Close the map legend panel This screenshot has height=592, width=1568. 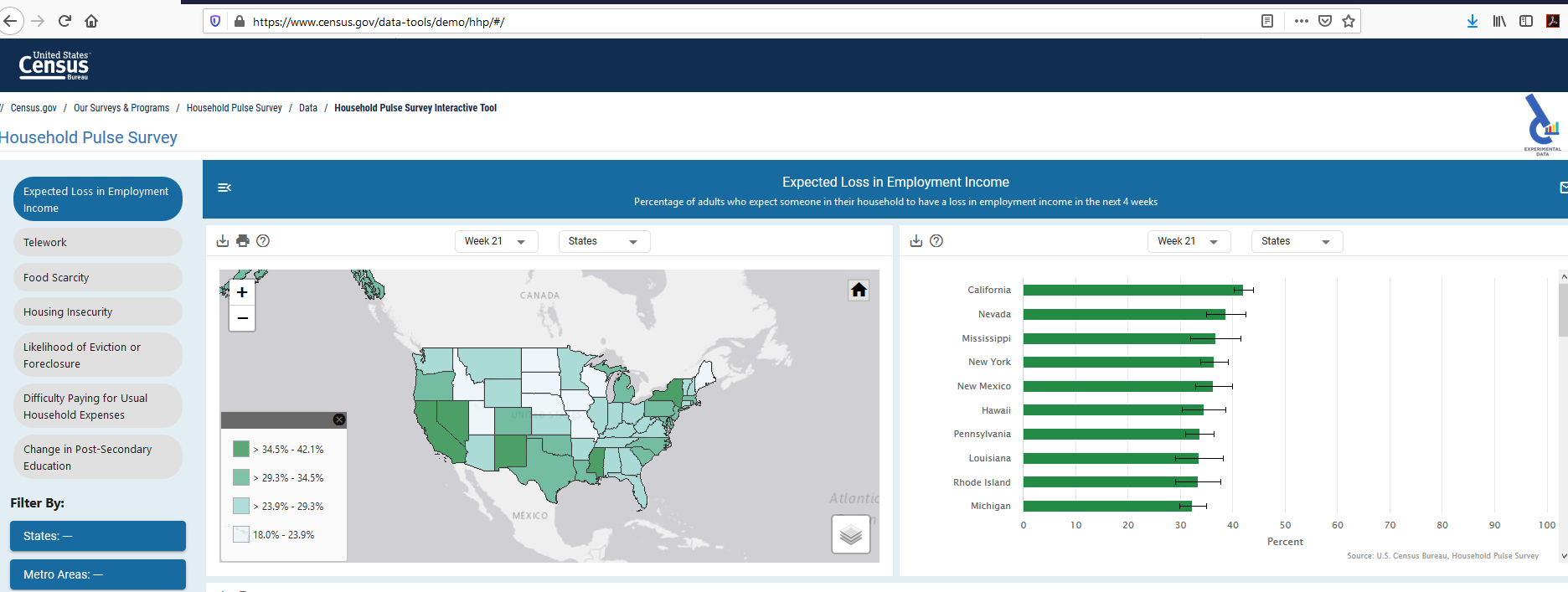click(338, 420)
